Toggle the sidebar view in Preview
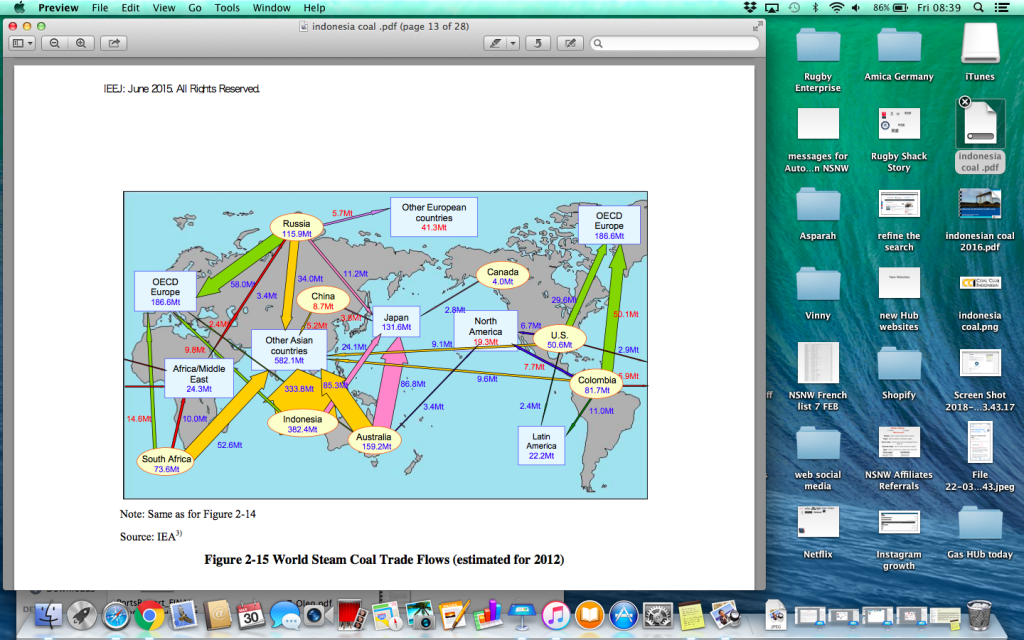This screenshot has height=640, width=1024. [17, 43]
